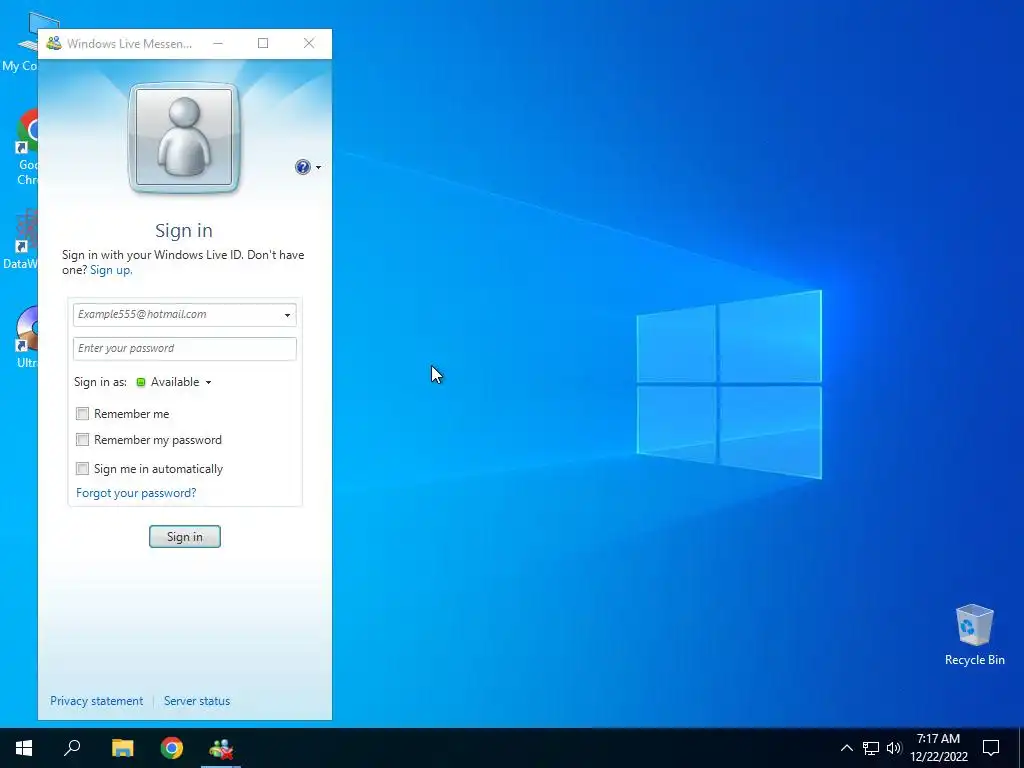Click the Sign up link
This screenshot has height=768, width=1024.
point(111,270)
